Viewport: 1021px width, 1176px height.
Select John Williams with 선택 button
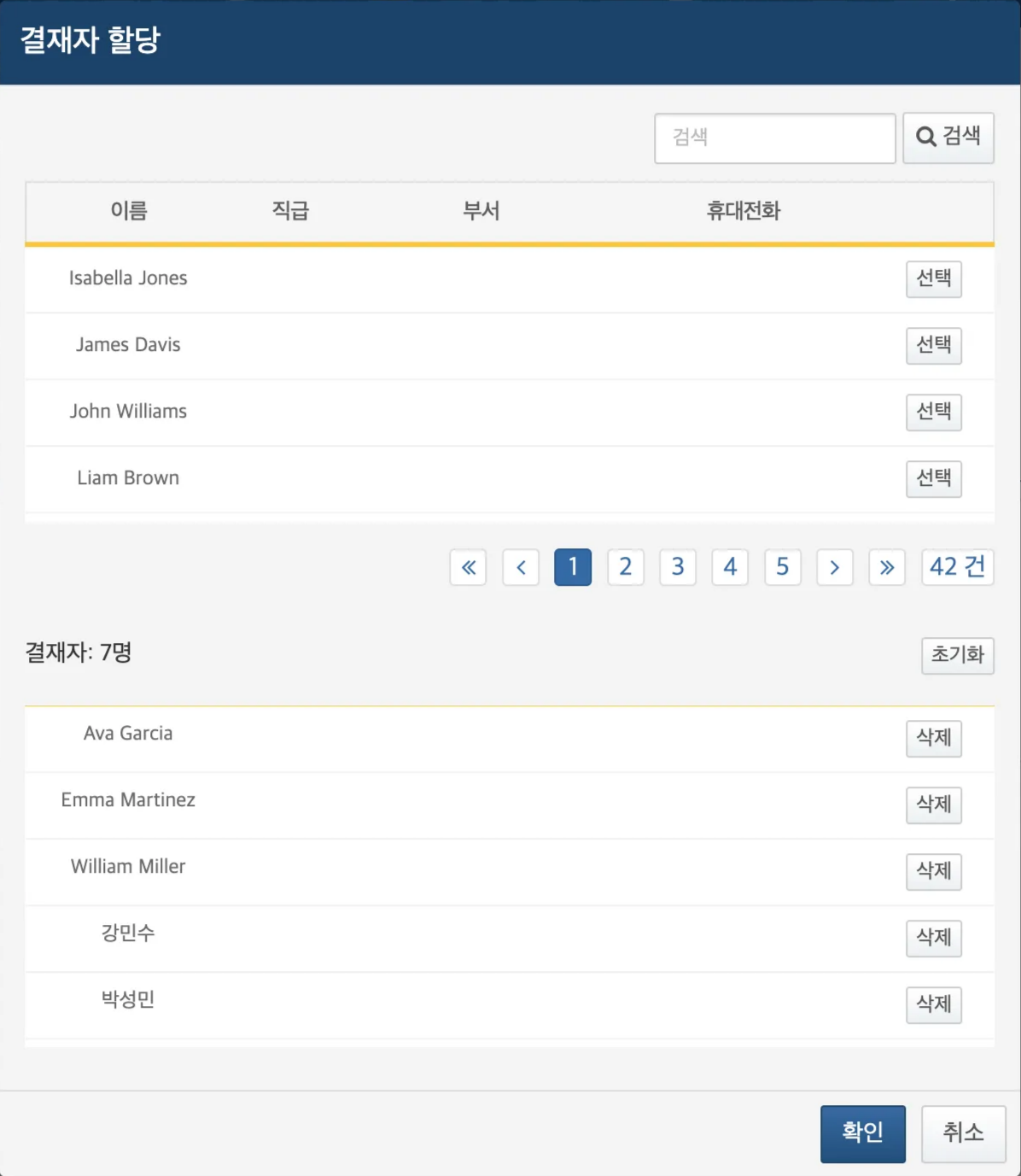tap(934, 412)
